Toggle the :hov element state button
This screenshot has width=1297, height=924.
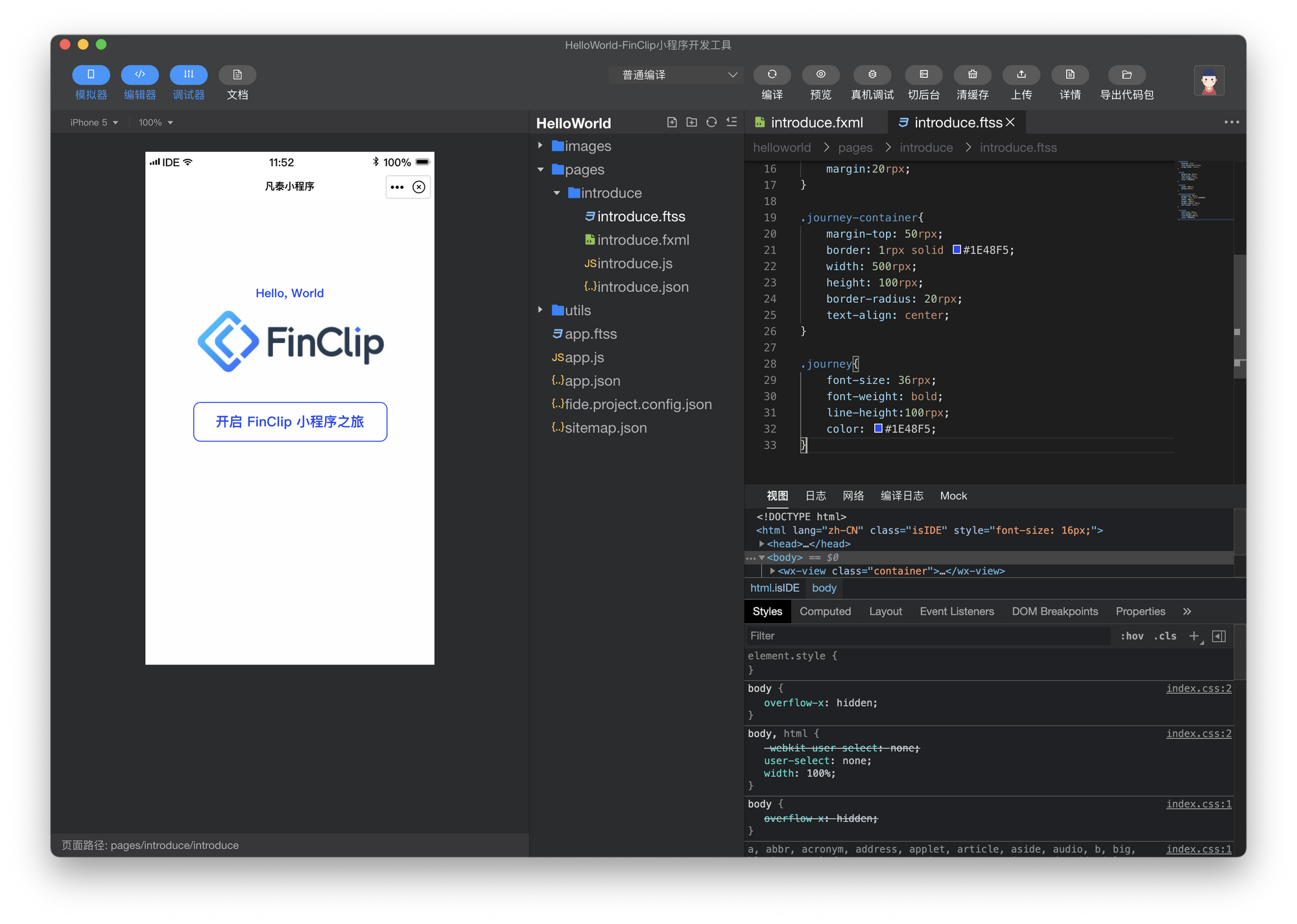pos(1132,636)
